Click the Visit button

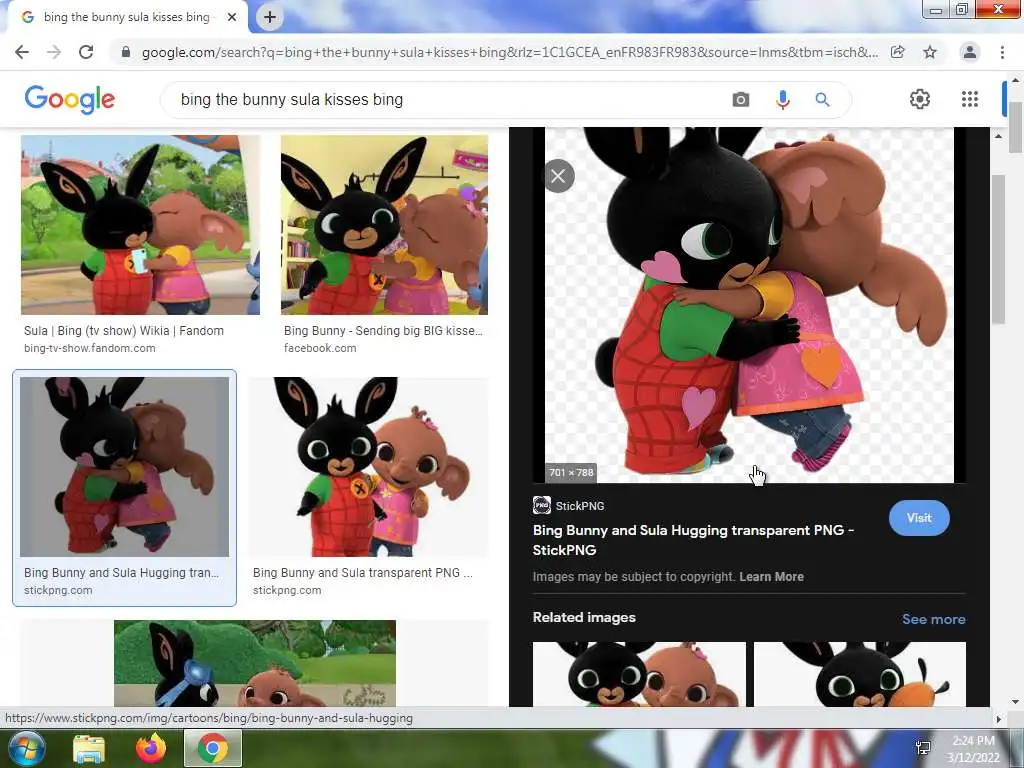tap(919, 518)
